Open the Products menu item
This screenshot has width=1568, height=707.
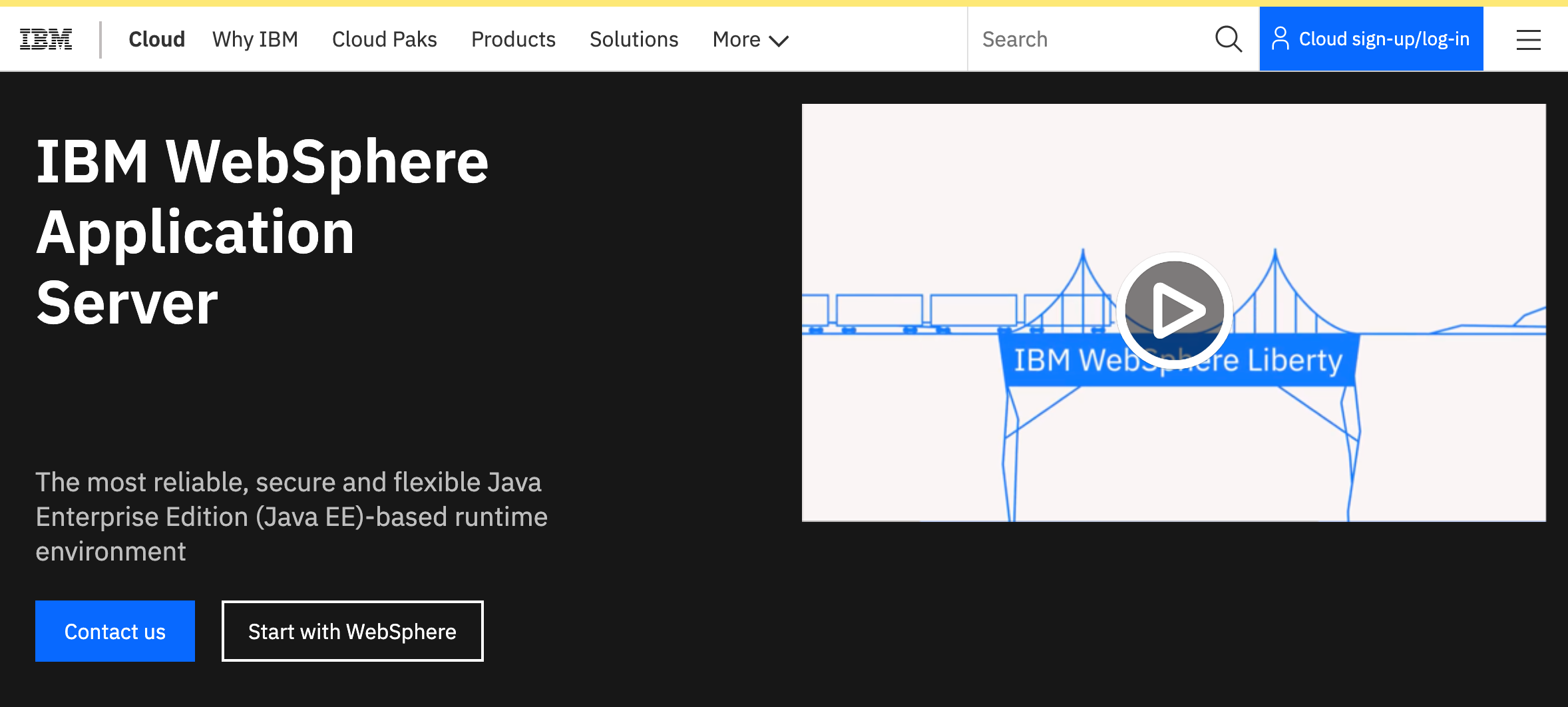pos(513,40)
